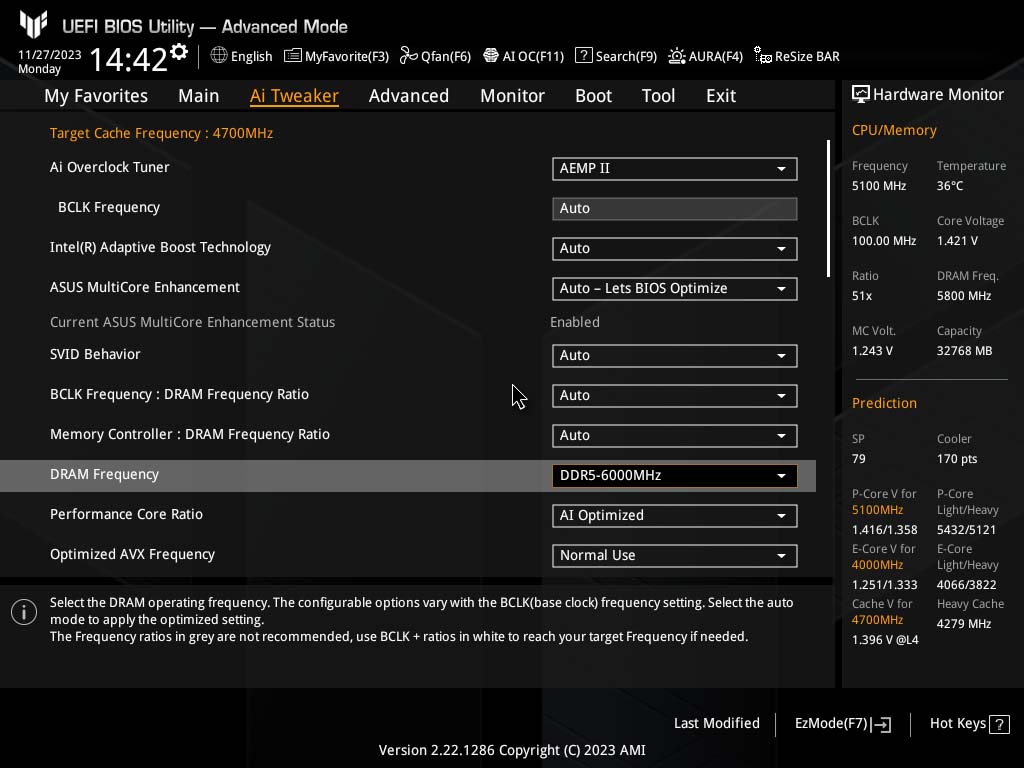The height and width of the screenshot is (768, 1024).
Task: Select the Ai Tweaker tab
Action: (x=294, y=96)
